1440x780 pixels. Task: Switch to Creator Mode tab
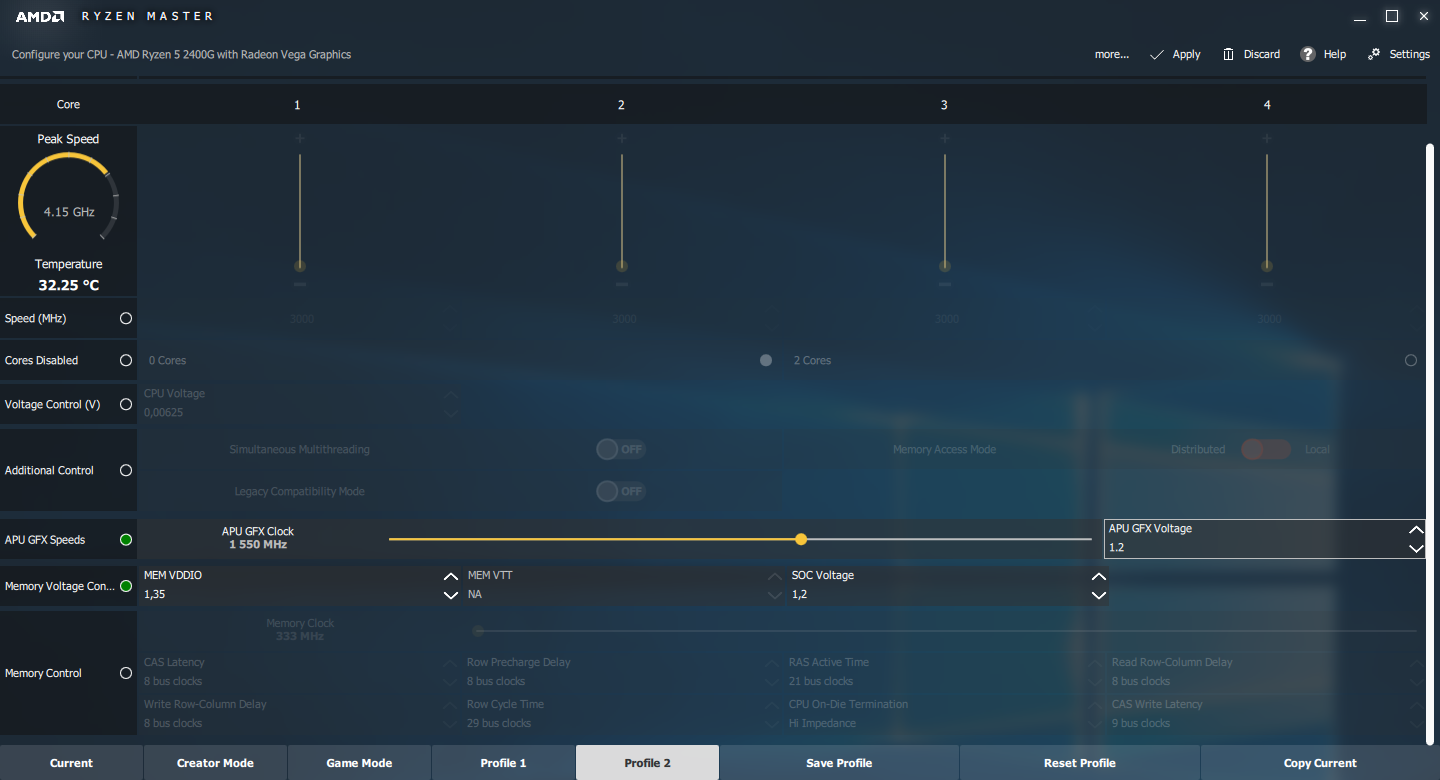pyautogui.click(x=215, y=763)
